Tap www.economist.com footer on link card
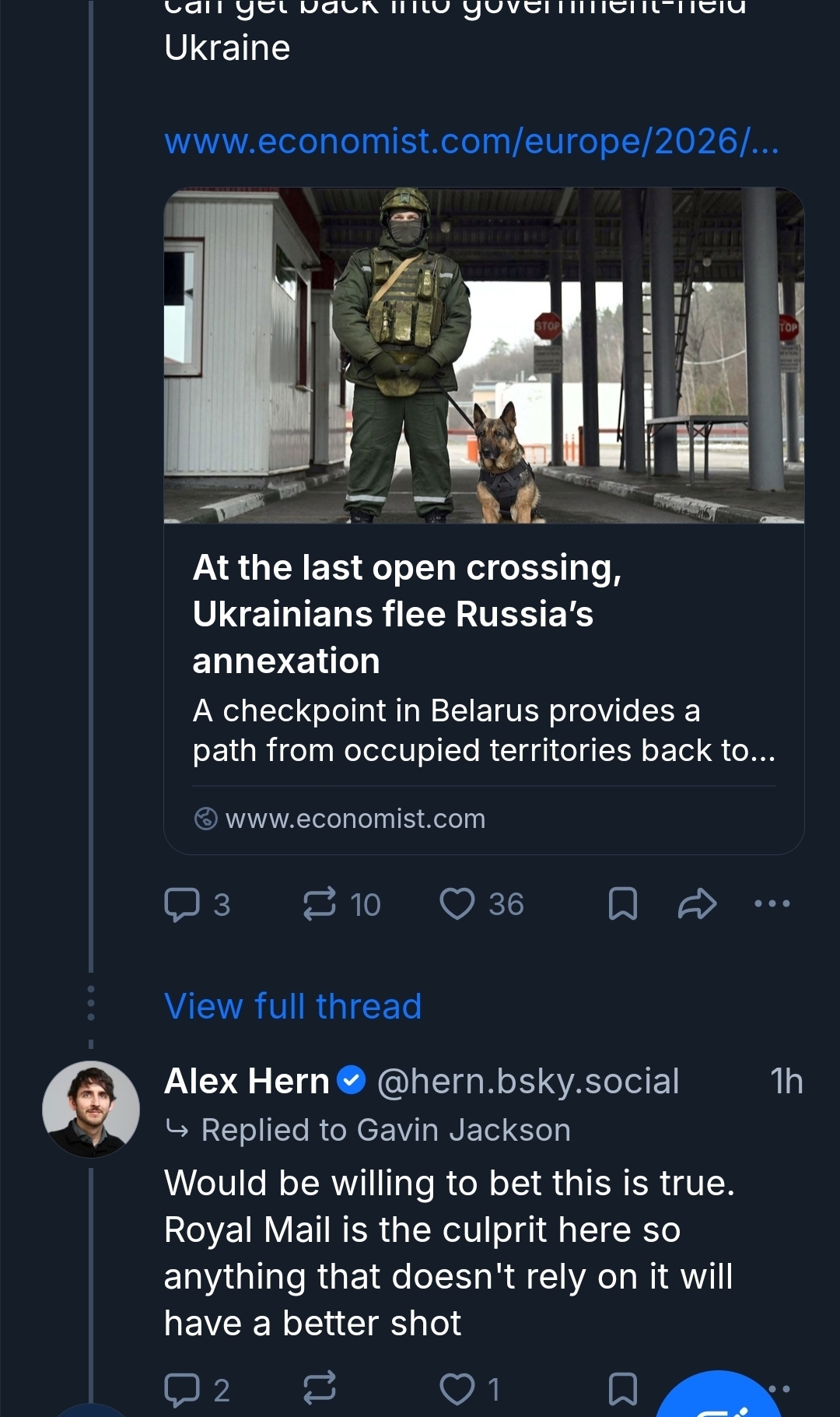This screenshot has height=1417, width=840. (355, 819)
